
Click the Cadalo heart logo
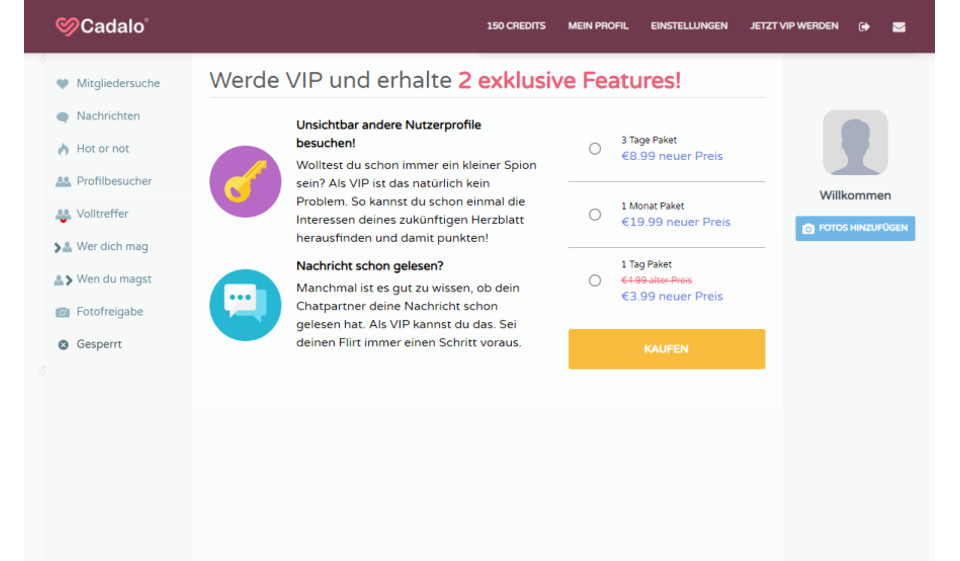67,26
